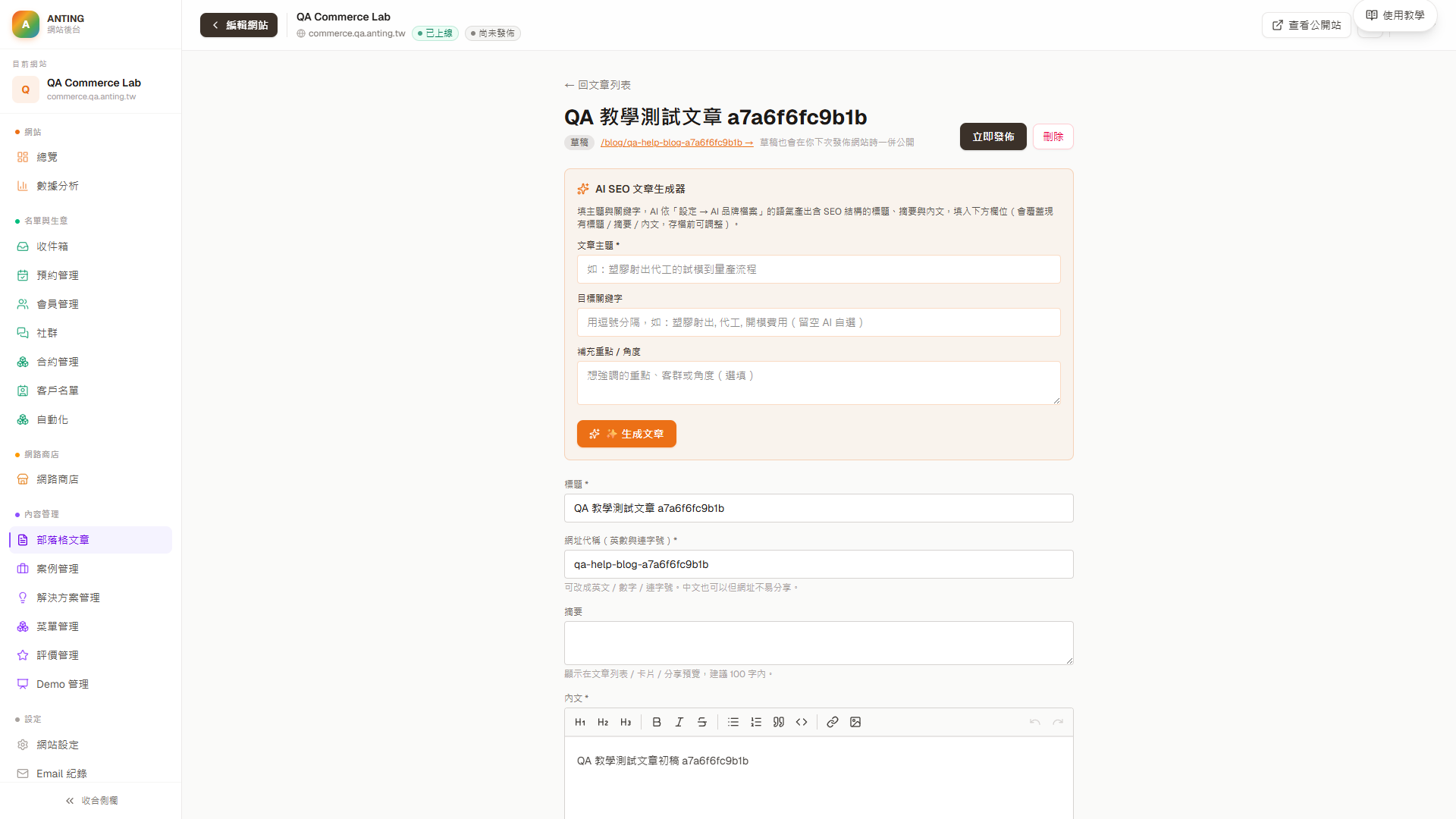The height and width of the screenshot is (819, 1456).
Task: Open 自動化 page
Action: pos(91,419)
